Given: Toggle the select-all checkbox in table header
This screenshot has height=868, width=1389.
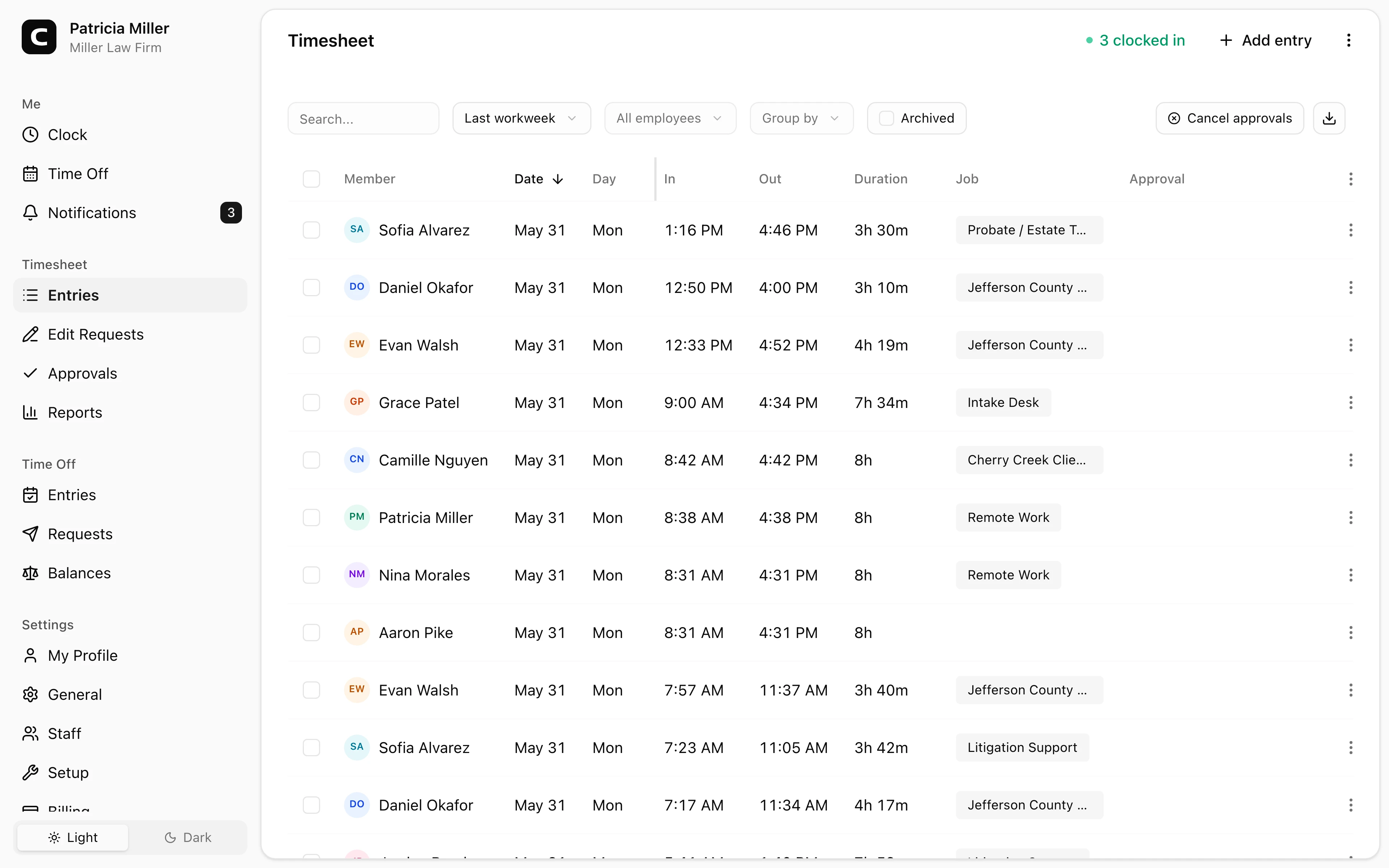Looking at the screenshot, I should [311, 179].
